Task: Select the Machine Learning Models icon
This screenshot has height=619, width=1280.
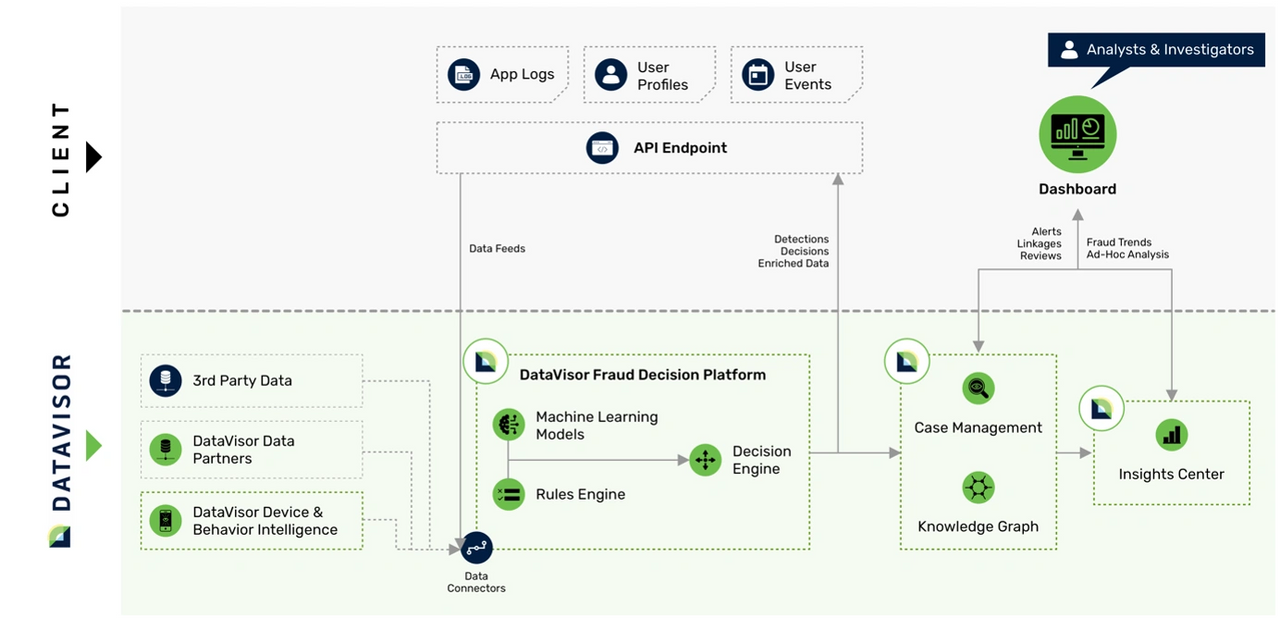Action: click(508, 425)
